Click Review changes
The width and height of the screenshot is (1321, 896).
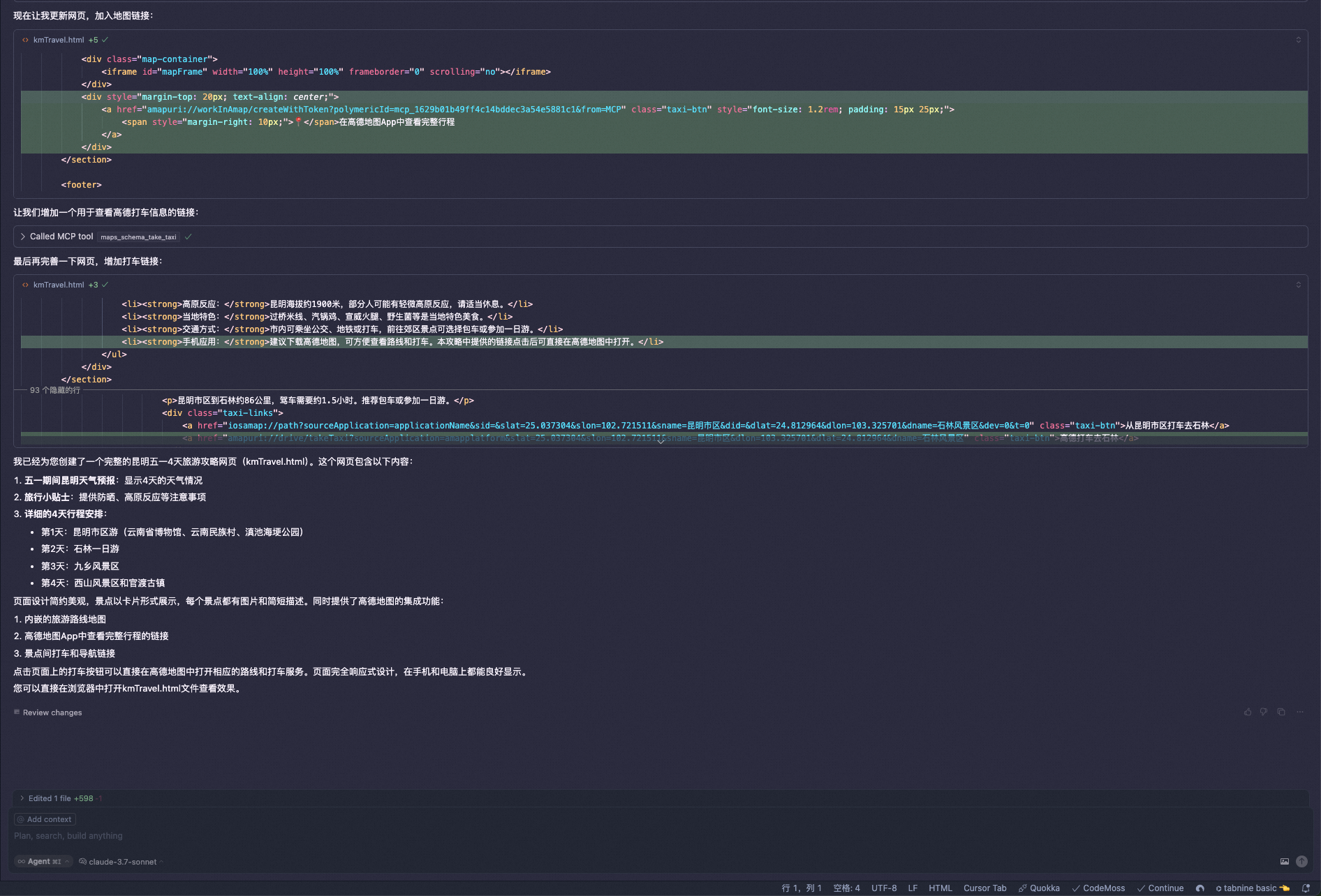pos(52,712)
